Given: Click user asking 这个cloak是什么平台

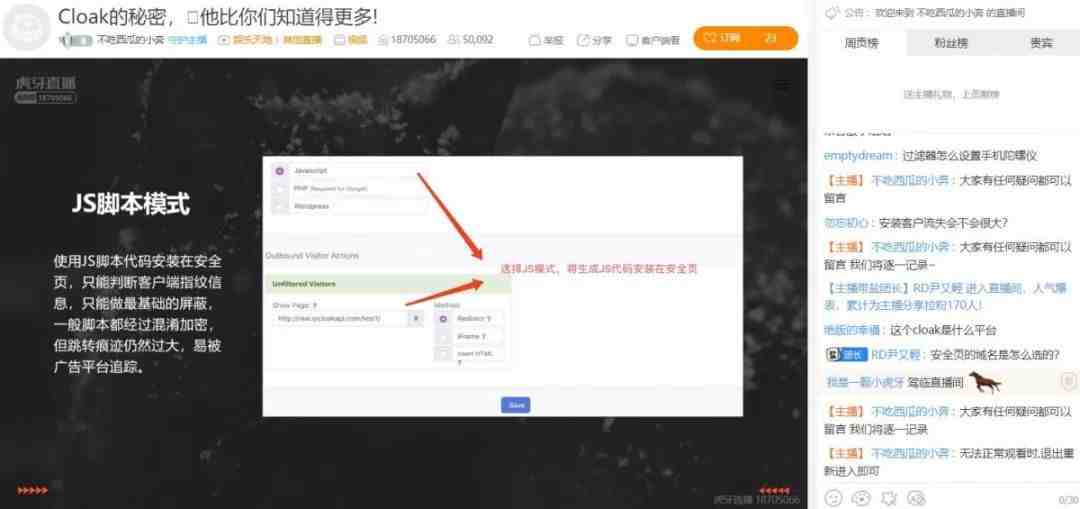Looking at the screenshot, I should pos(853,331).
